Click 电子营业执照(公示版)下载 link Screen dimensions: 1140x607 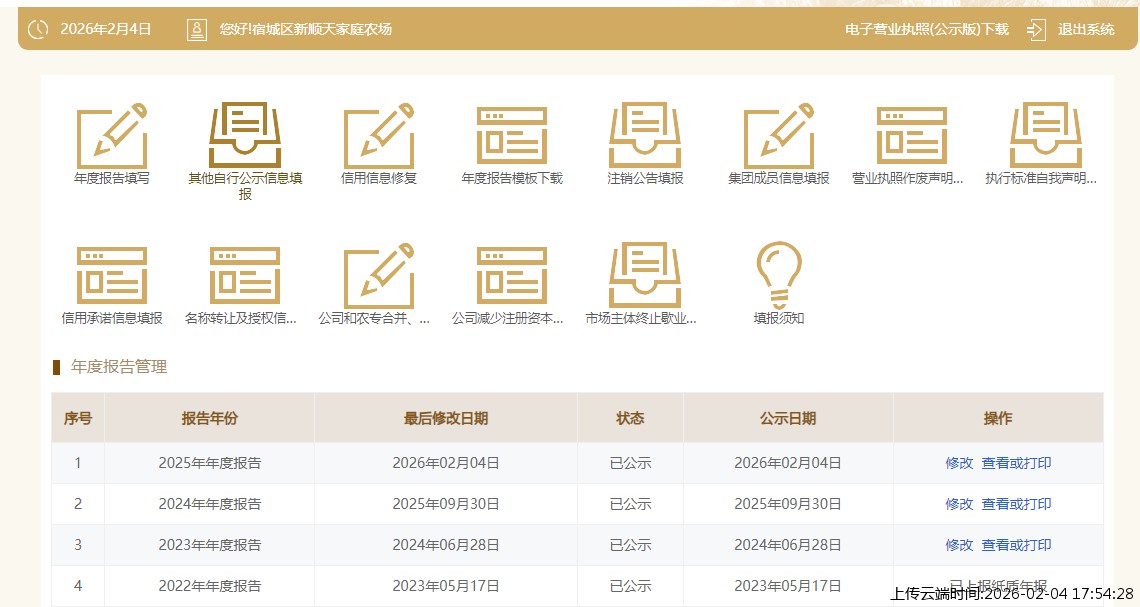926,29
